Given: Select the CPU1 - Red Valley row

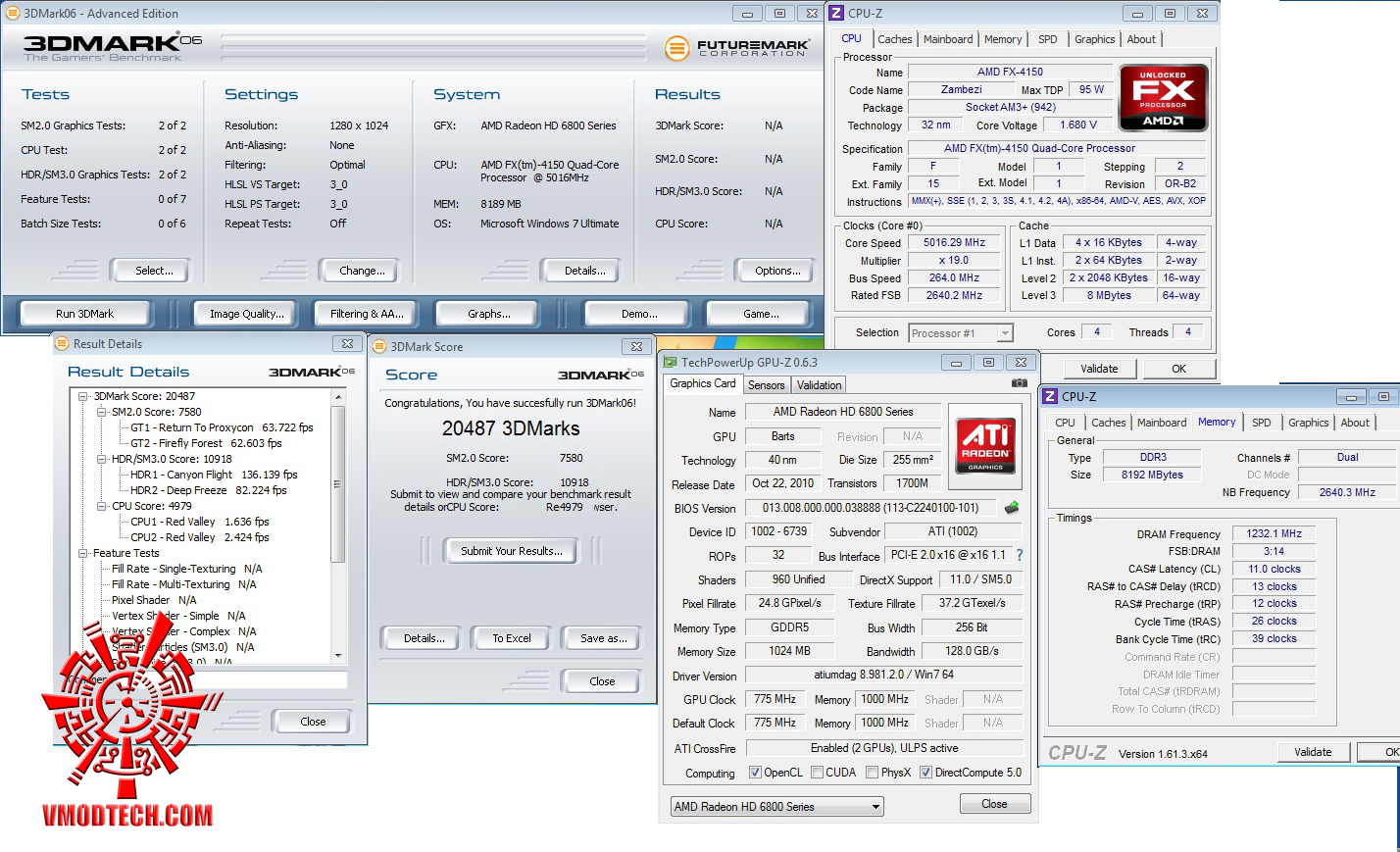Looking at the screenshot, I should click(x=199, y=522).
